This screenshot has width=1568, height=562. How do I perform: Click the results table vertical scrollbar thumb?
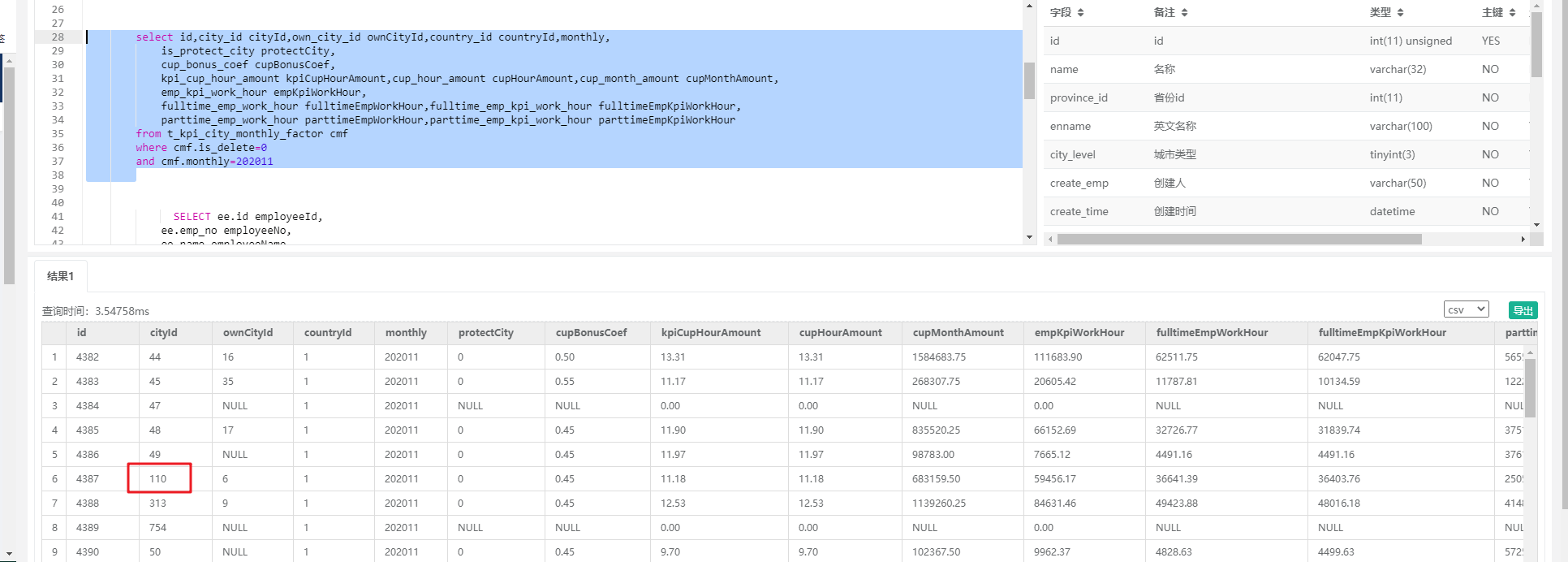pyautogui.click(x=1531, y=388)
